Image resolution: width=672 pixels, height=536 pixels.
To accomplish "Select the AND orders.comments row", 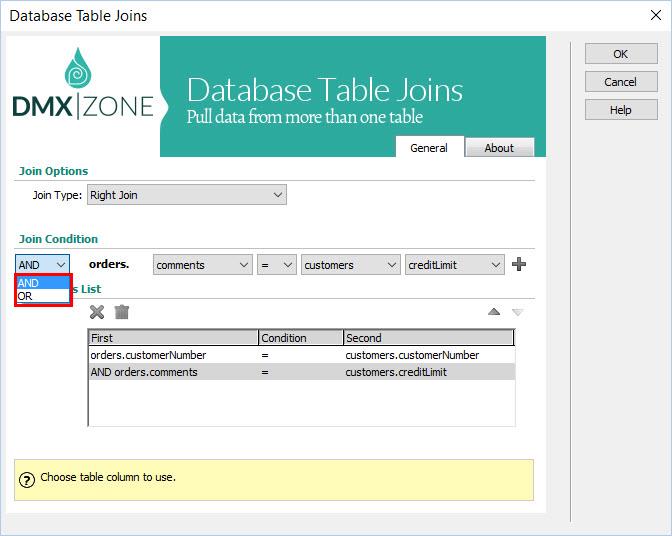I will (x=301, y=372).
